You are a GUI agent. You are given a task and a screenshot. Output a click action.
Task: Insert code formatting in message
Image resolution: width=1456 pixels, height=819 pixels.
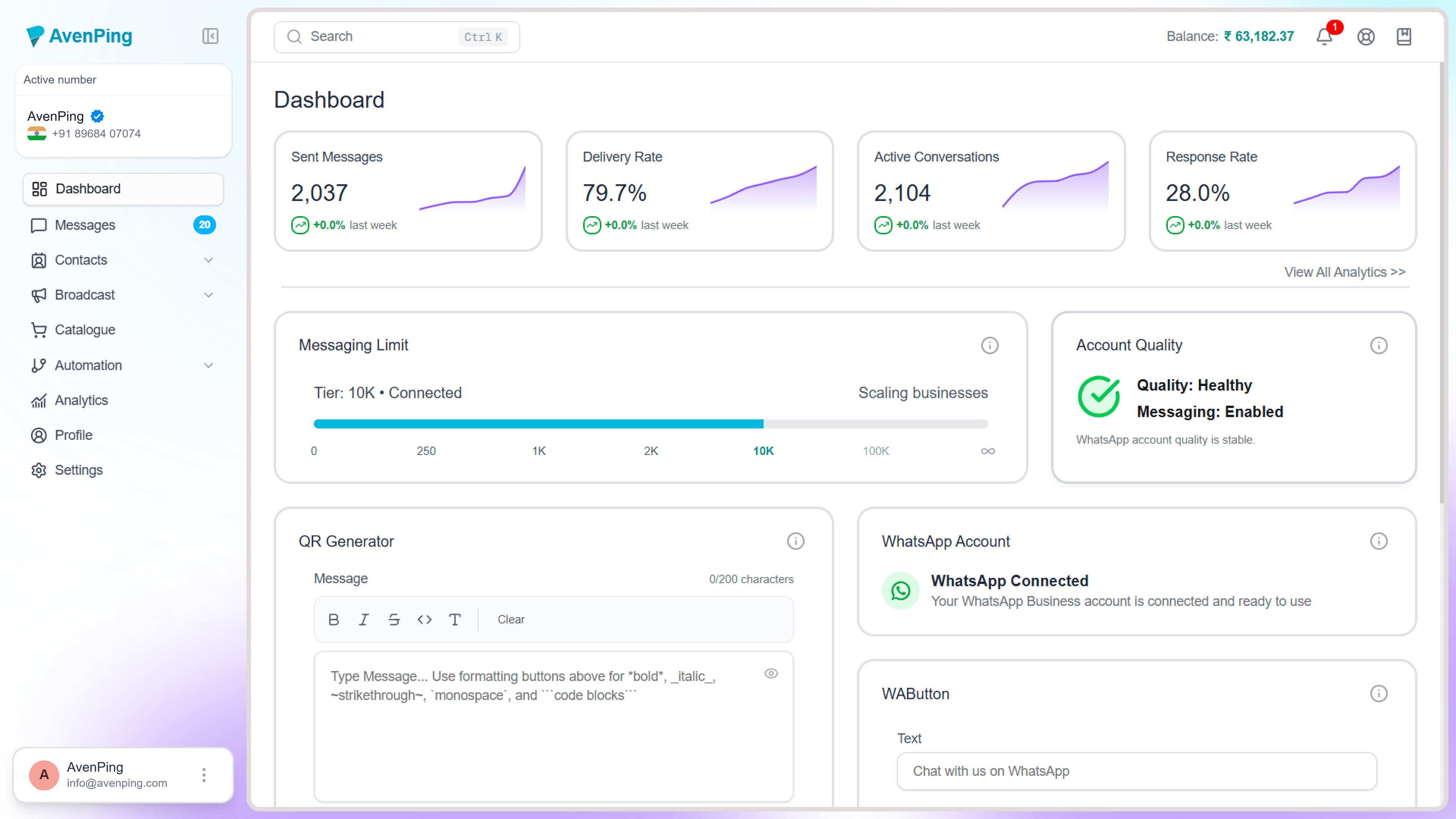425,620
